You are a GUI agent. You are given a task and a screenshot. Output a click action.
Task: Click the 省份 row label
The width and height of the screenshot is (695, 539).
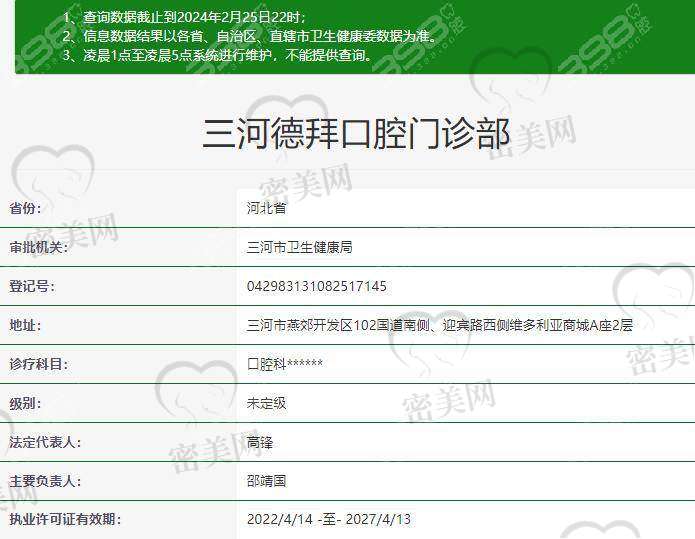point(27,209)
